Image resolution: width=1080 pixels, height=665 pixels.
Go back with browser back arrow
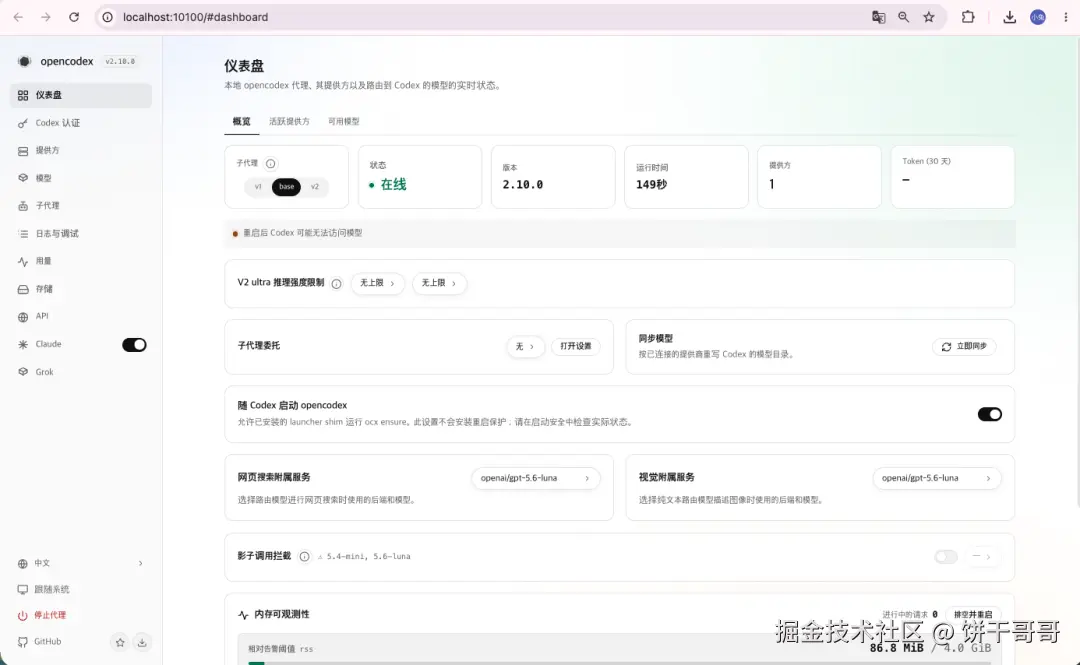[x=19, y=17]
